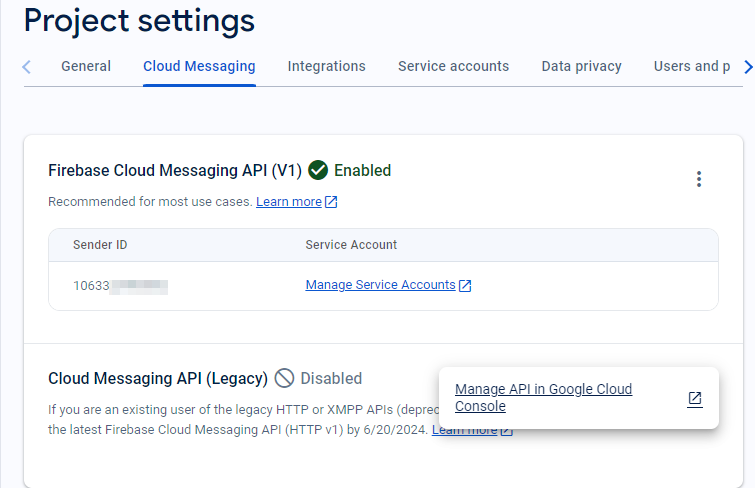
Task: Click the green Enabled checkmark icon
Action: (x=318, y=171)
